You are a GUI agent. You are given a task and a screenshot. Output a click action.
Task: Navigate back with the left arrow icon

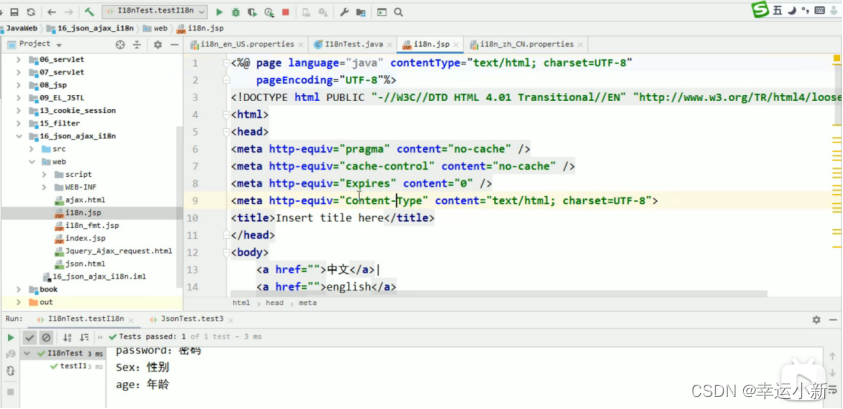(x=51, y=12)
